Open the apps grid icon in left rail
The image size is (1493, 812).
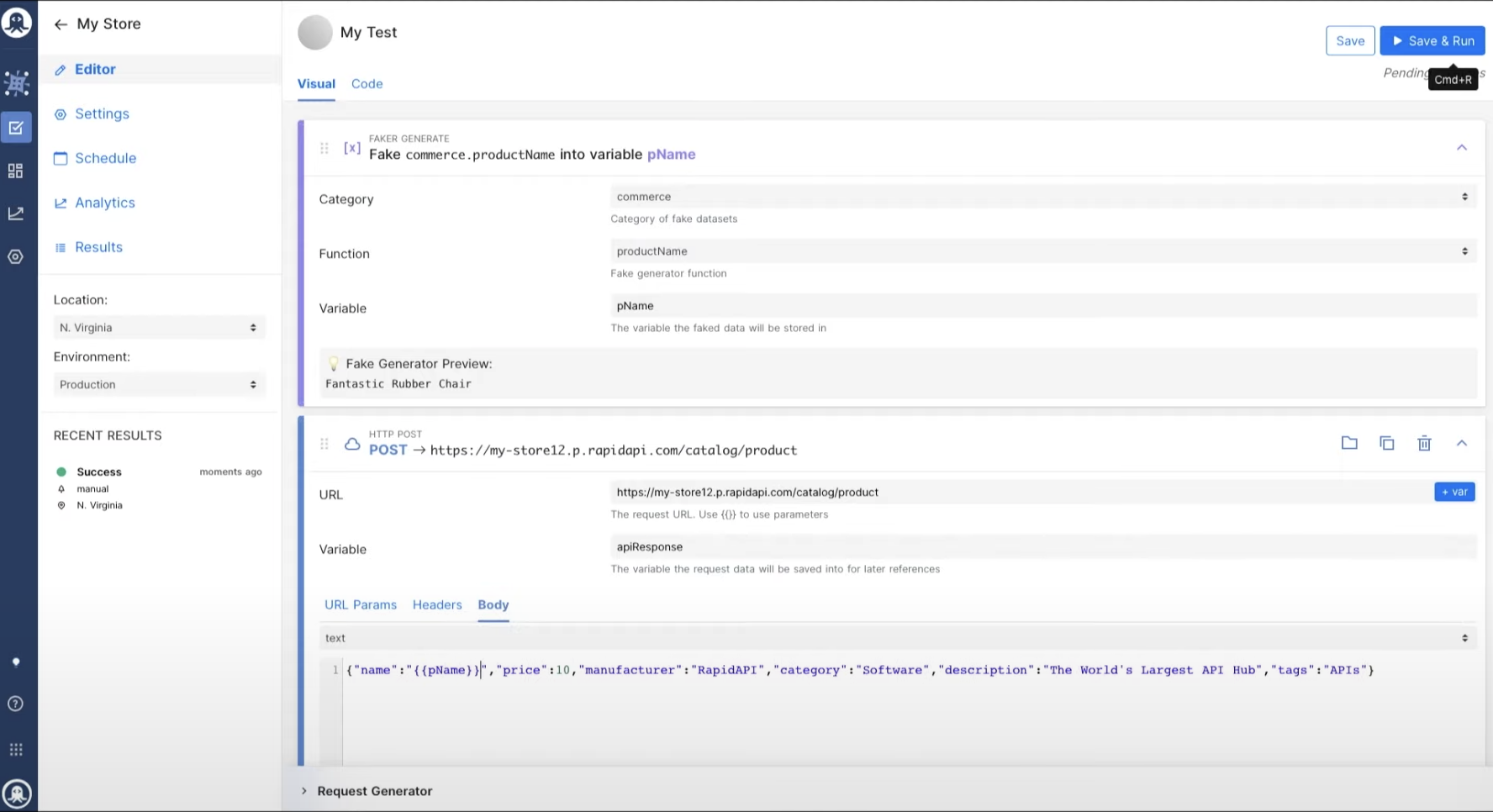tap(16, 749)
